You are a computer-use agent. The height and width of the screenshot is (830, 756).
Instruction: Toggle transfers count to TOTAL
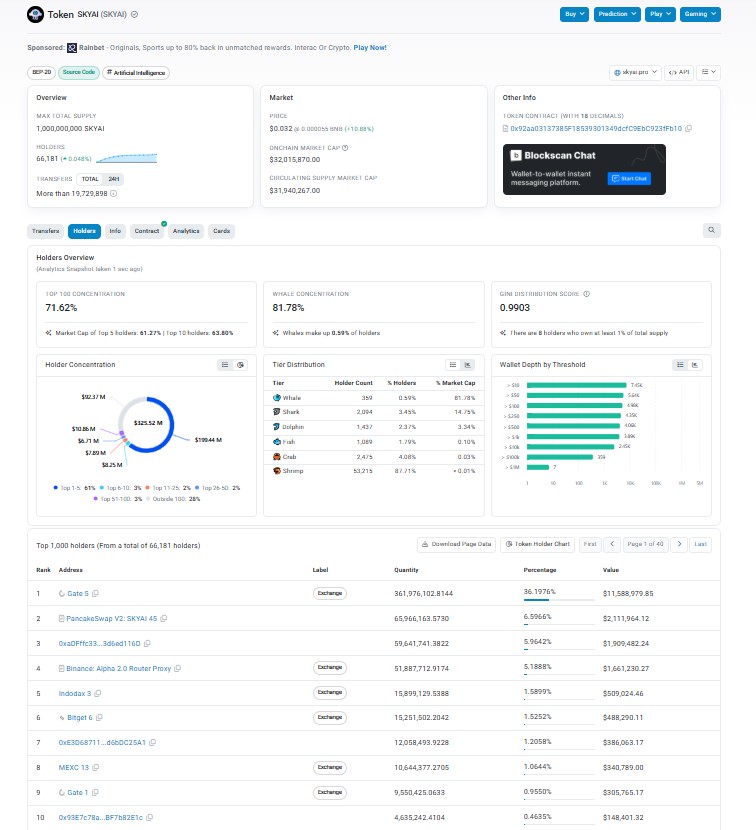click(x=90, y=179)
